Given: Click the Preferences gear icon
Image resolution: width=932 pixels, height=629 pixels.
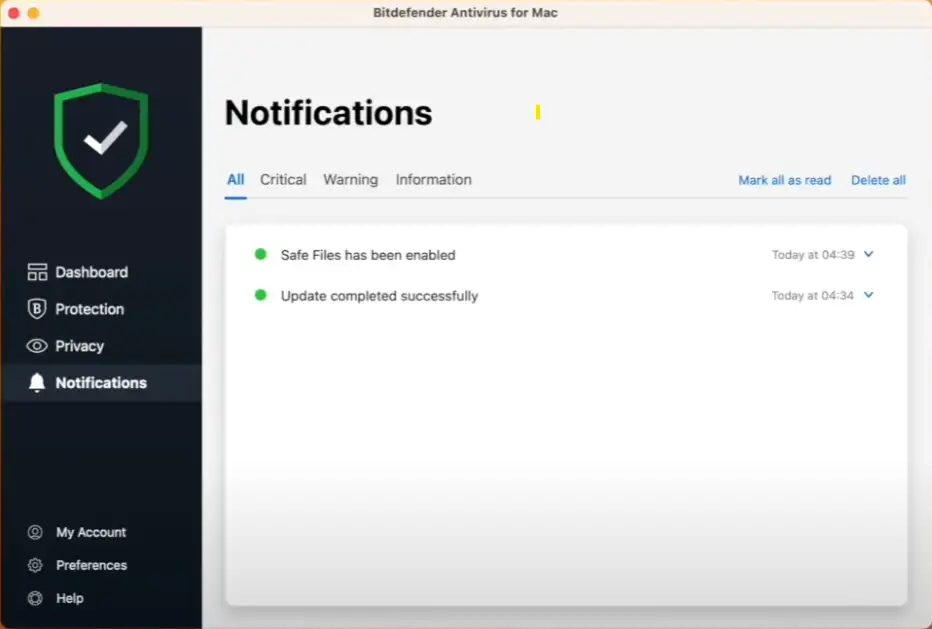Looking at the screenshot, I should (36, 565).
